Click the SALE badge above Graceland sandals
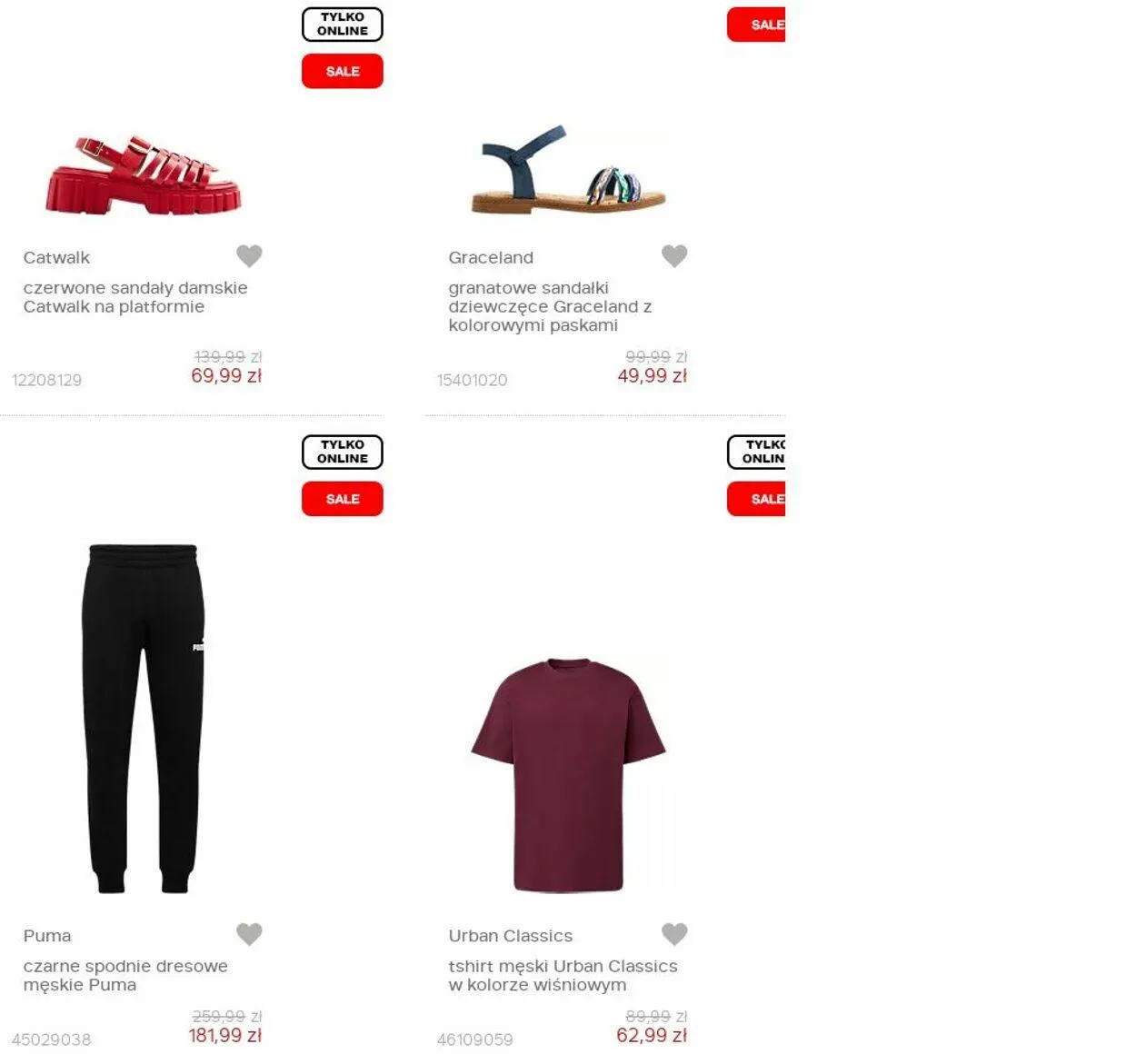1136x1064 pixels. click(x=756, y=25)
